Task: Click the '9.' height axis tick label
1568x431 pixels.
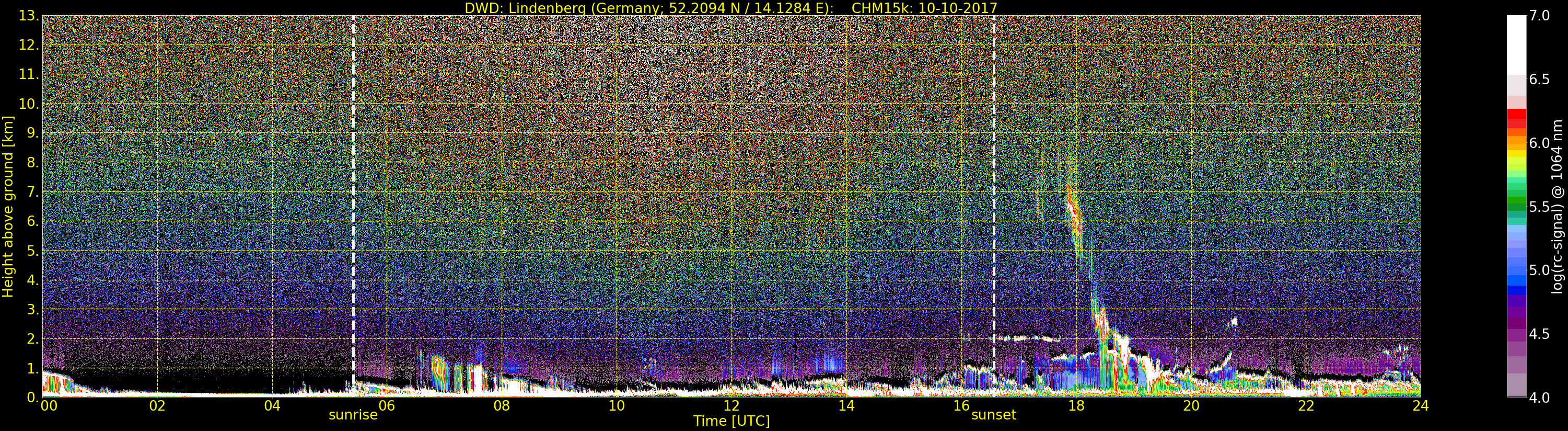Action: click(33, 133)
